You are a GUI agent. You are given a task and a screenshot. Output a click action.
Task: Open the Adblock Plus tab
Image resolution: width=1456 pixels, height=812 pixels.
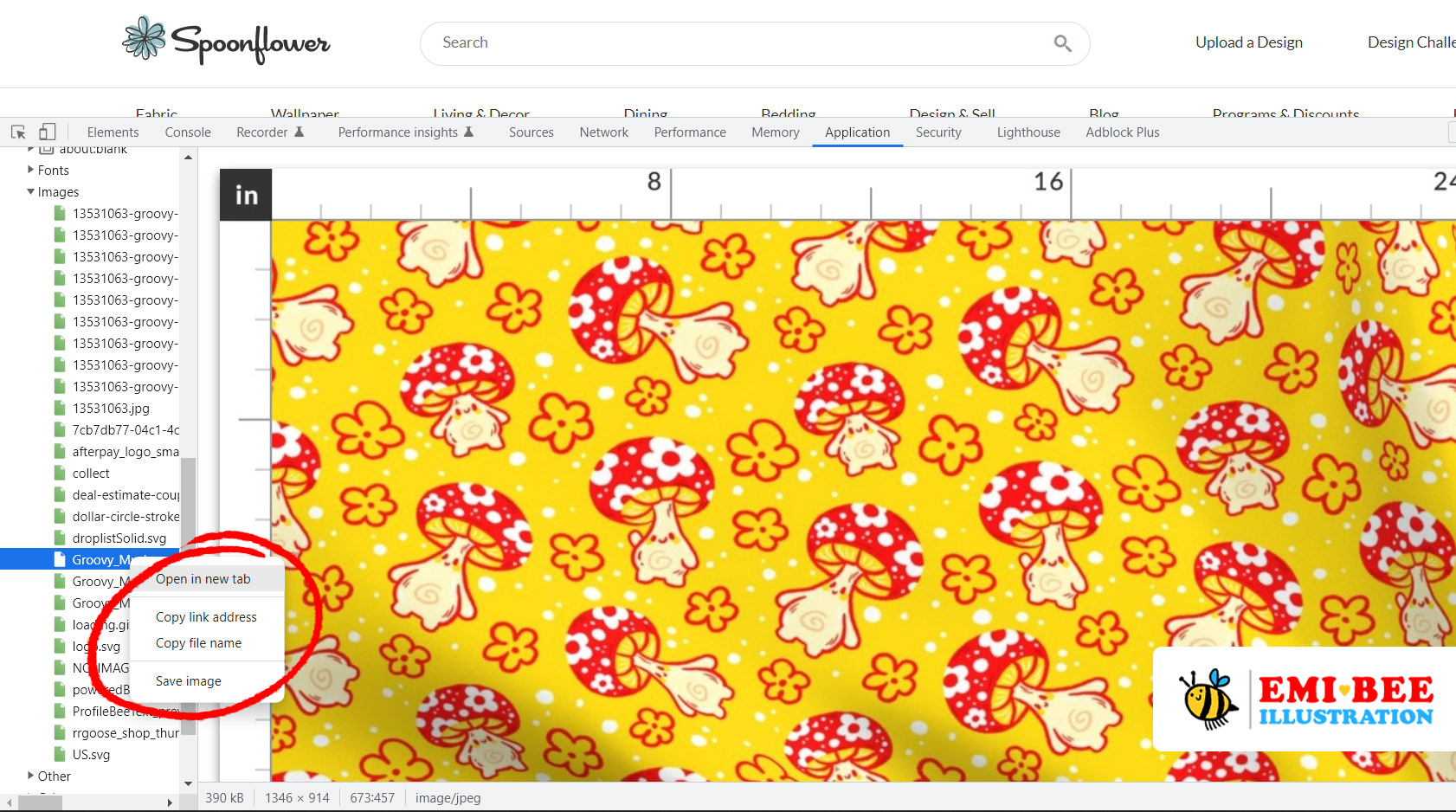(x=1123, y=132)
